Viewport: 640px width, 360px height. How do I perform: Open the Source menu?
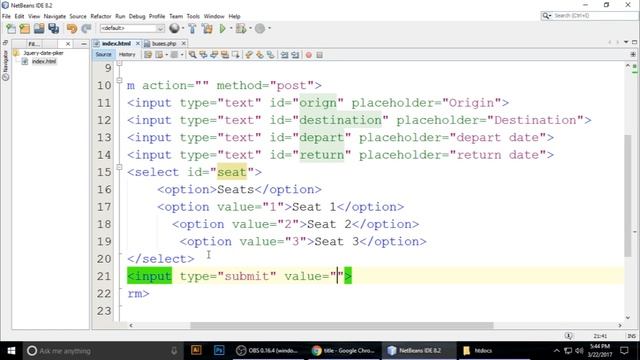pos(78,16)
